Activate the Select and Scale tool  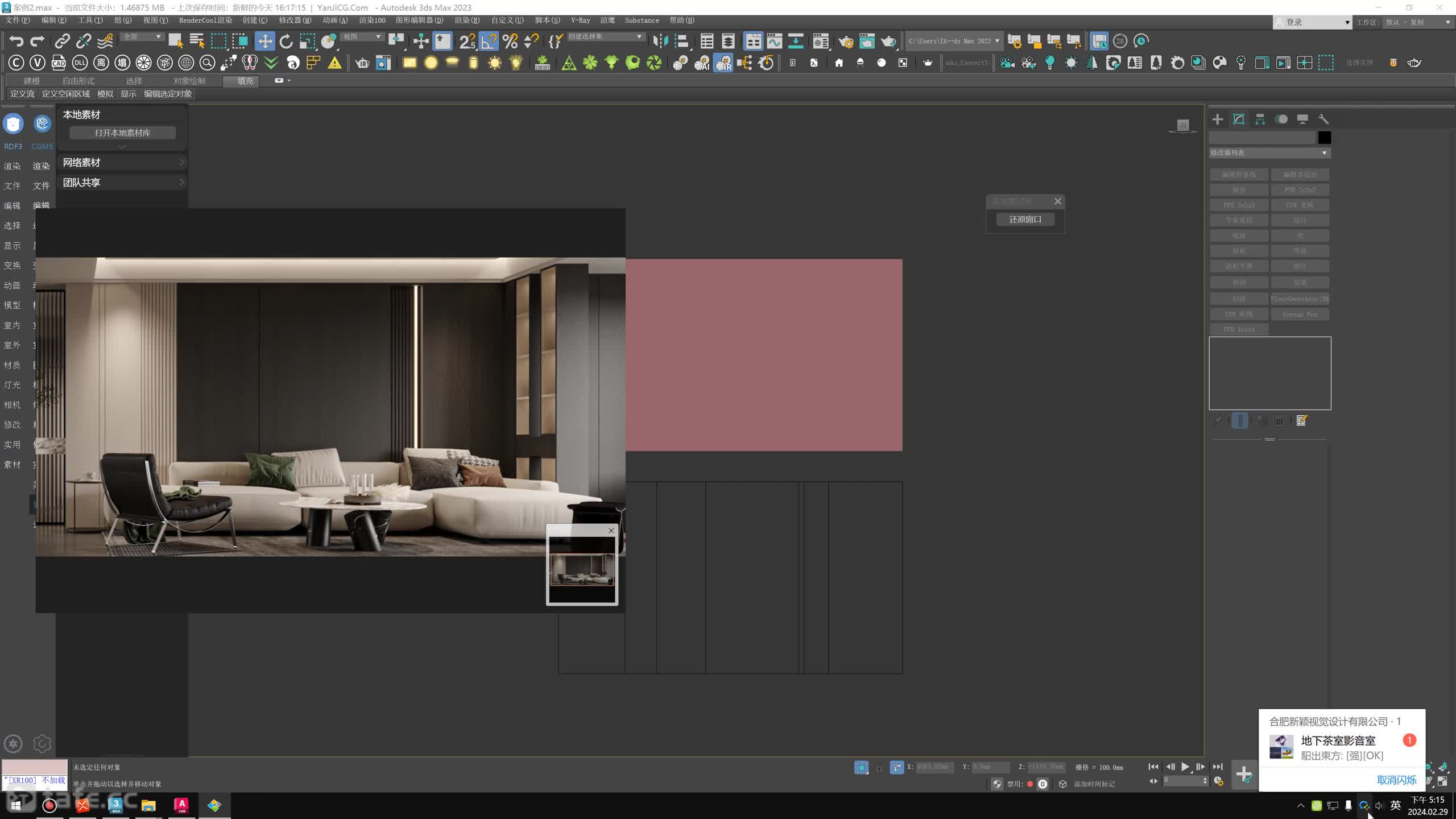[x=308, y=41]
